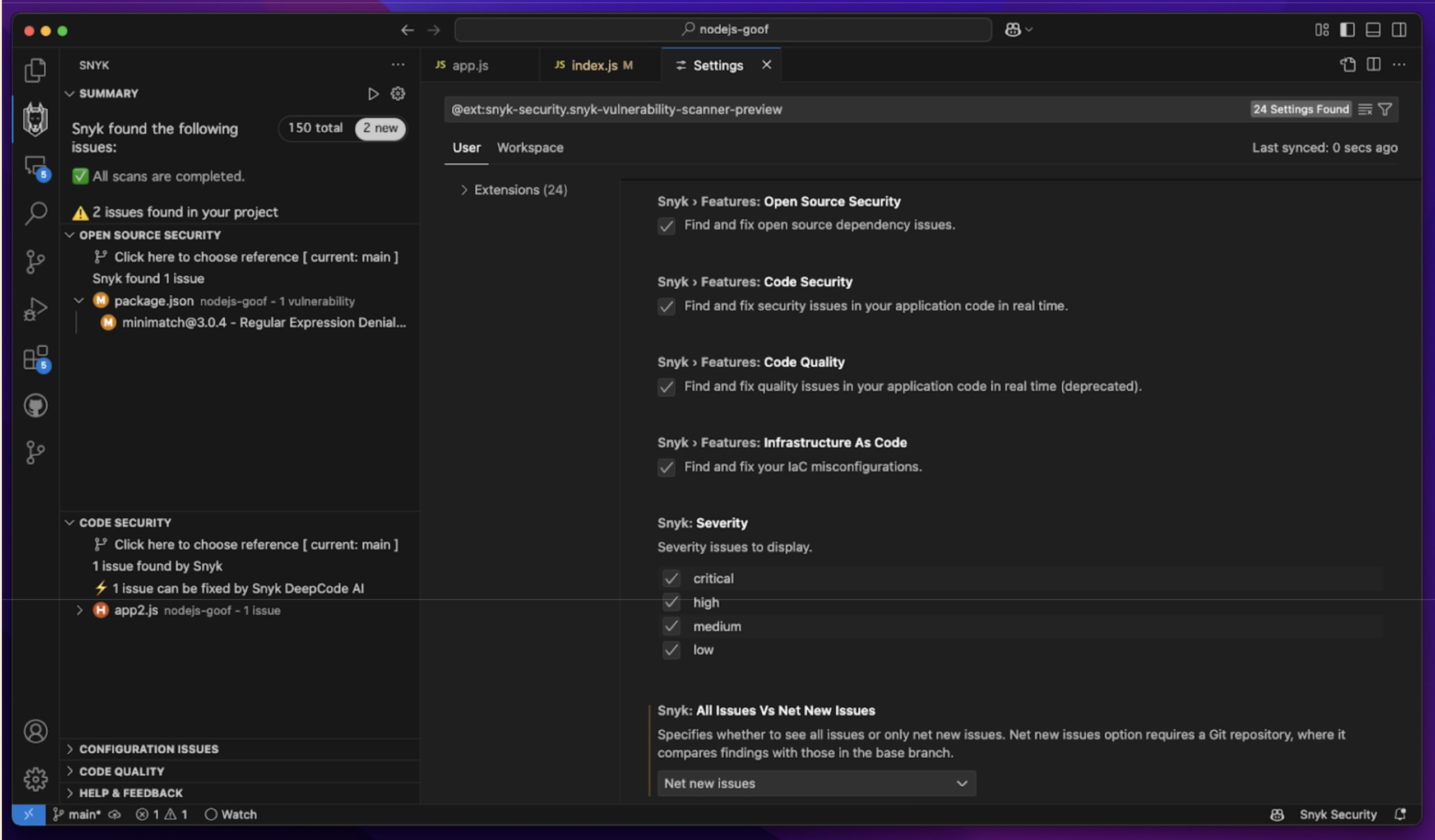Open Settings JSON file icon
The image size is (1435, 840).
pos(1348,65)
